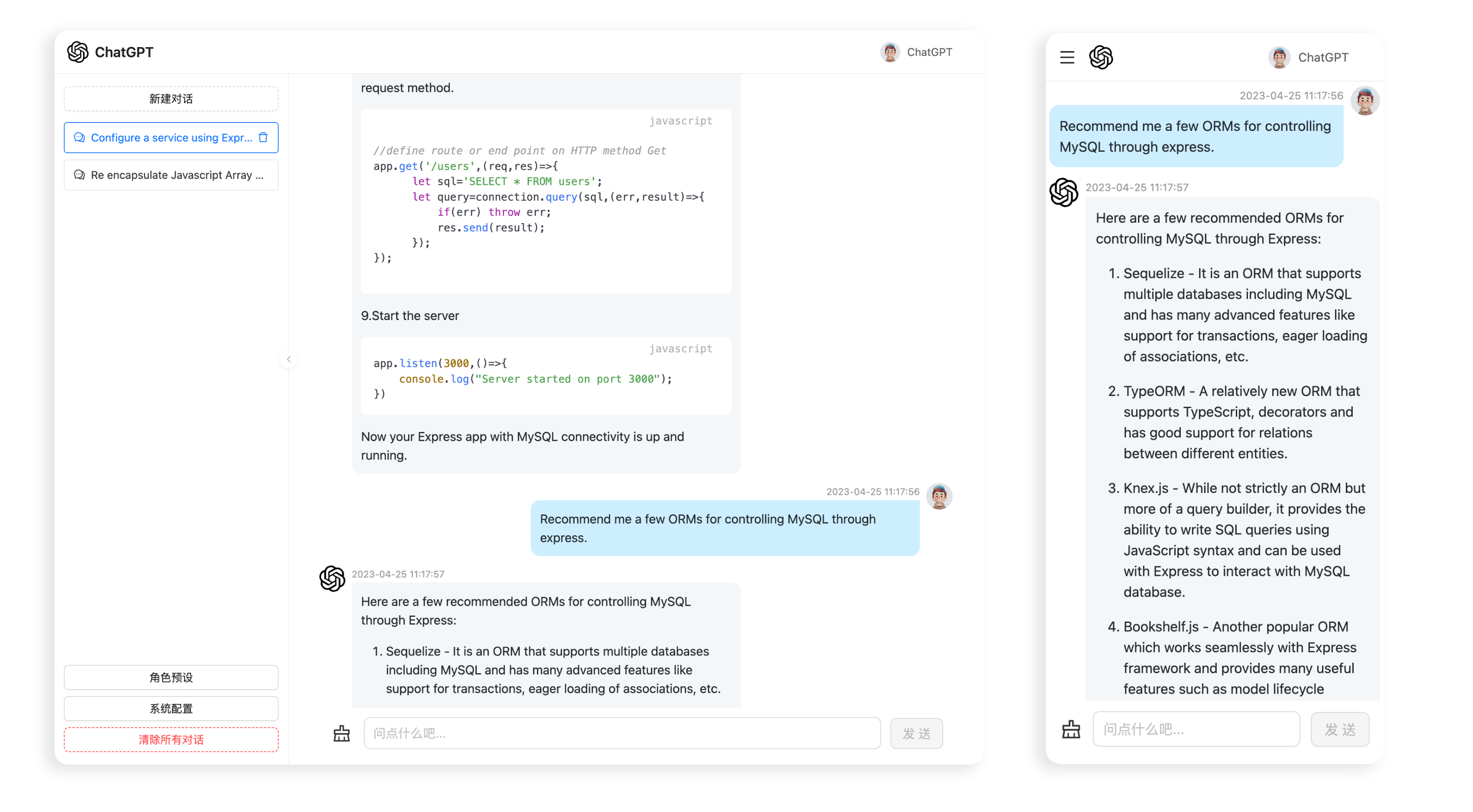Click the user avatar in mobile header
This screenshot has height=812, width=1473.
pyautogui.click(x=1279, y=57)
